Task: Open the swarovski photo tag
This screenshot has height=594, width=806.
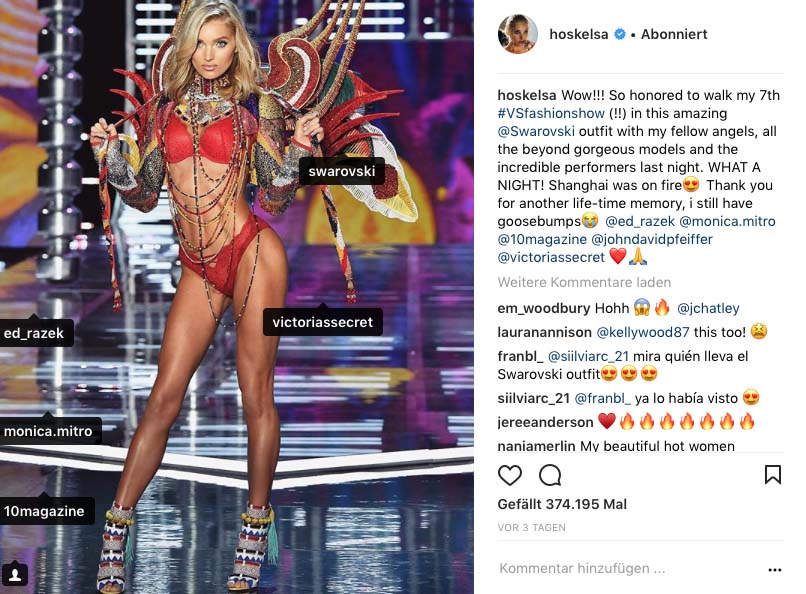Action: 342,172
